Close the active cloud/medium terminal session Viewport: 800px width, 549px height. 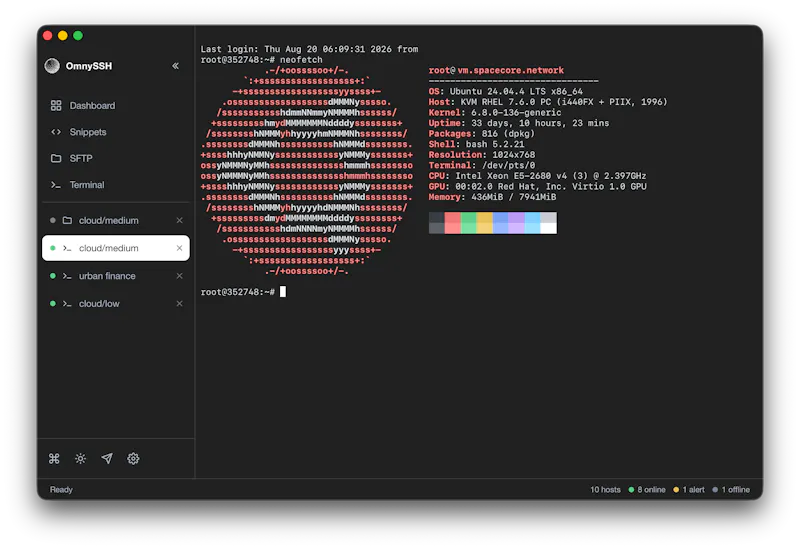[180, 248]
